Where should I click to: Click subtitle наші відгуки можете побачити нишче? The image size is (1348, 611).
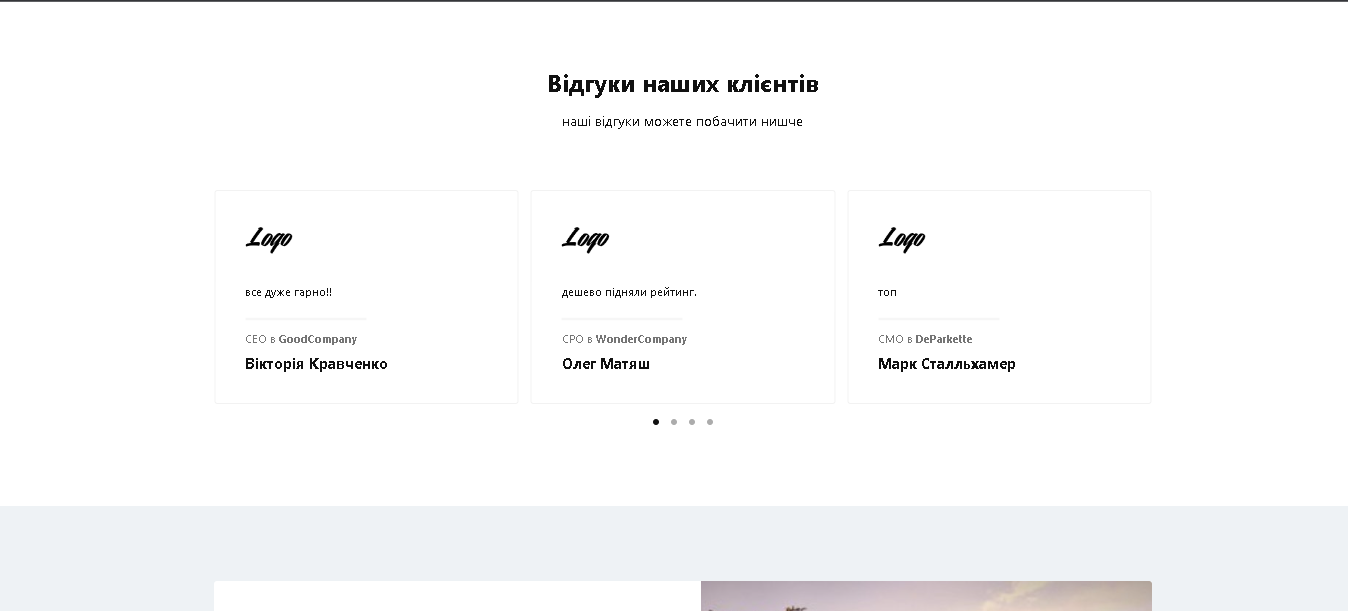pos(682,122)
